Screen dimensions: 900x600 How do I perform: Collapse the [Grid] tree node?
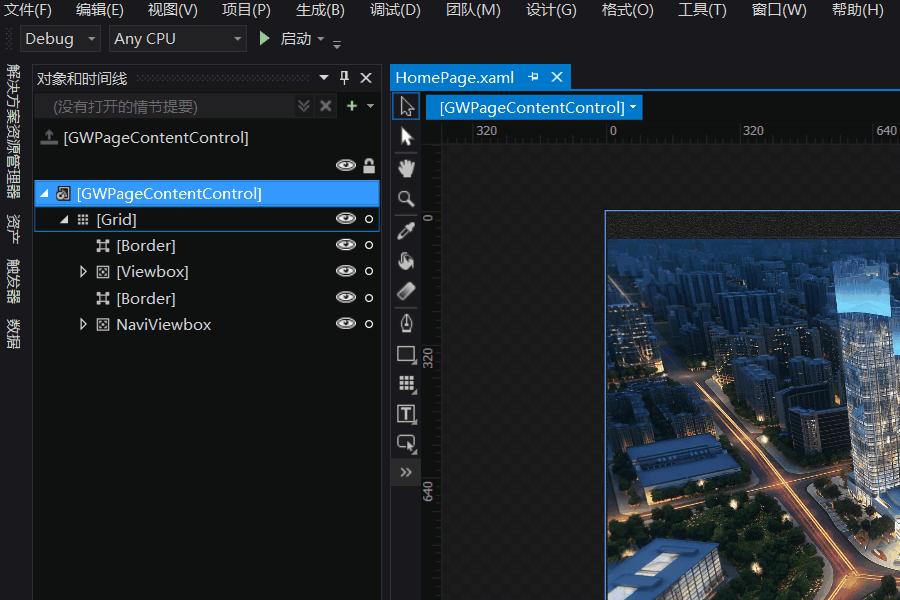64,219
